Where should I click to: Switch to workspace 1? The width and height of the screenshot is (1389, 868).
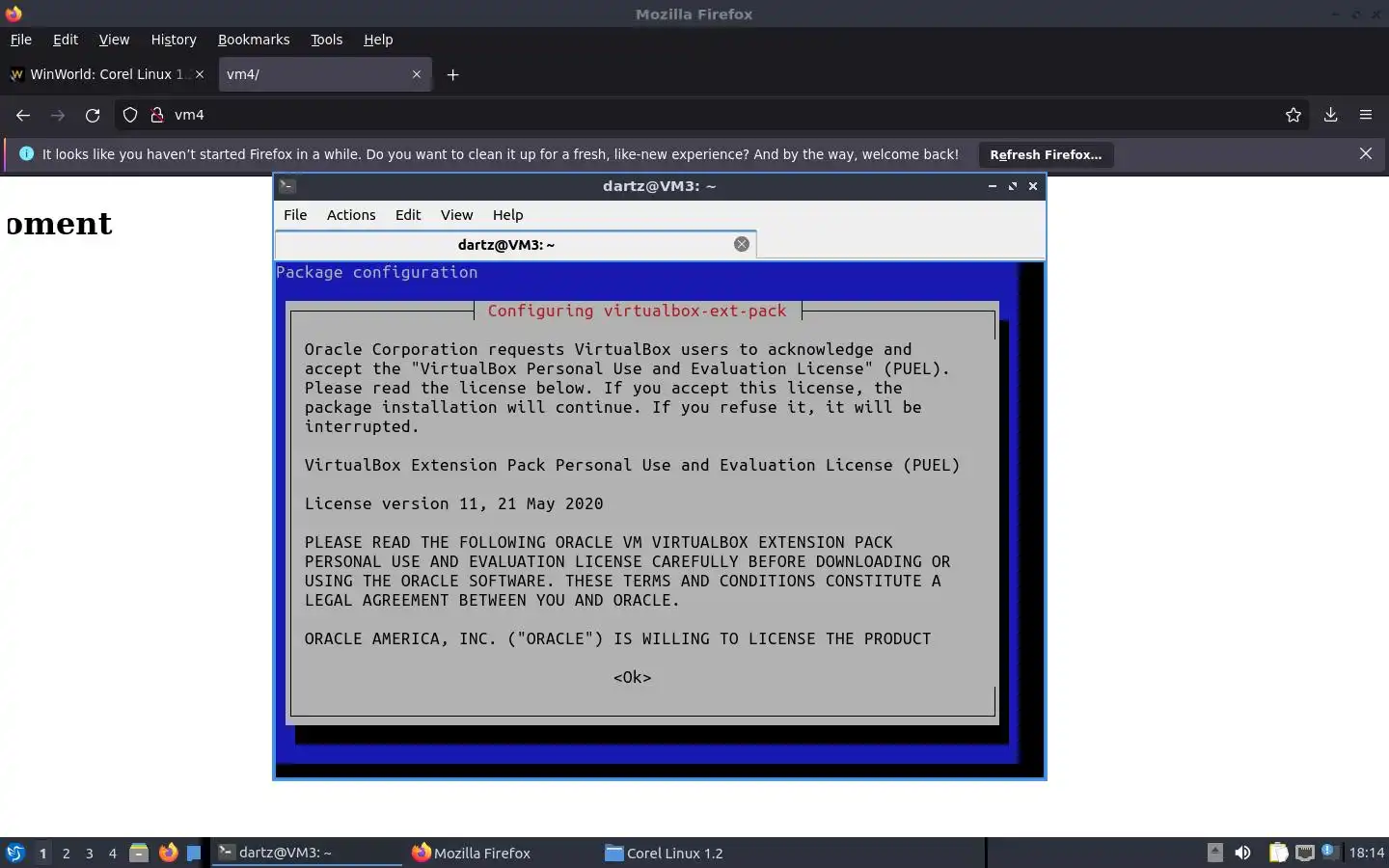point(42,853)
